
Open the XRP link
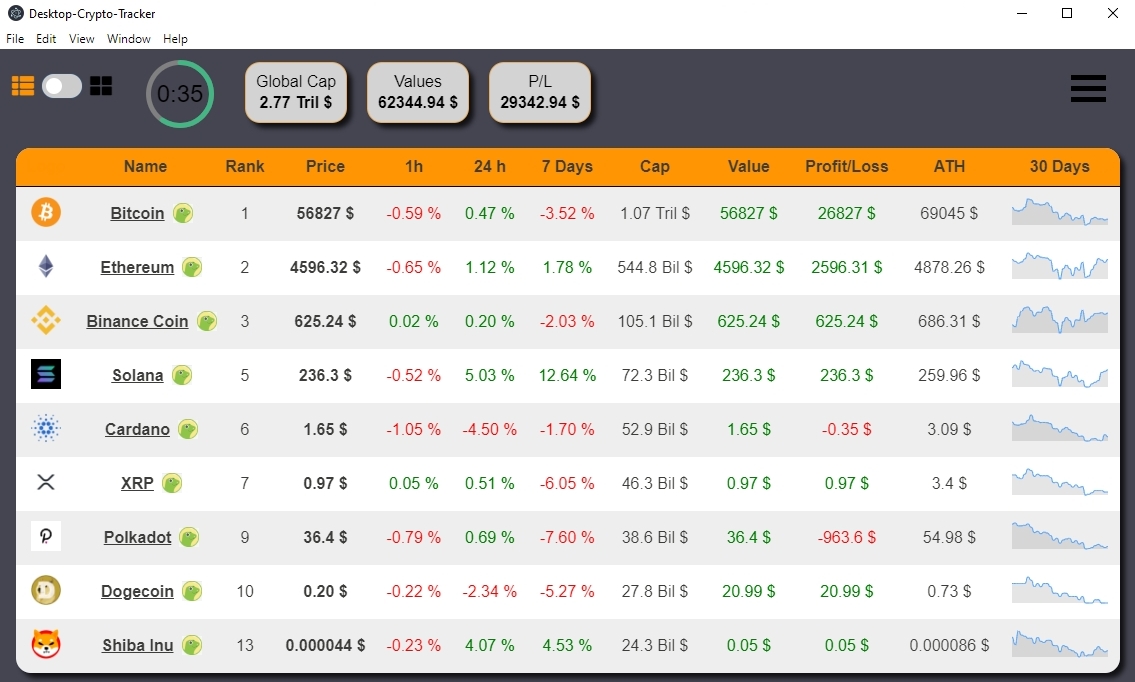[137, 483]
